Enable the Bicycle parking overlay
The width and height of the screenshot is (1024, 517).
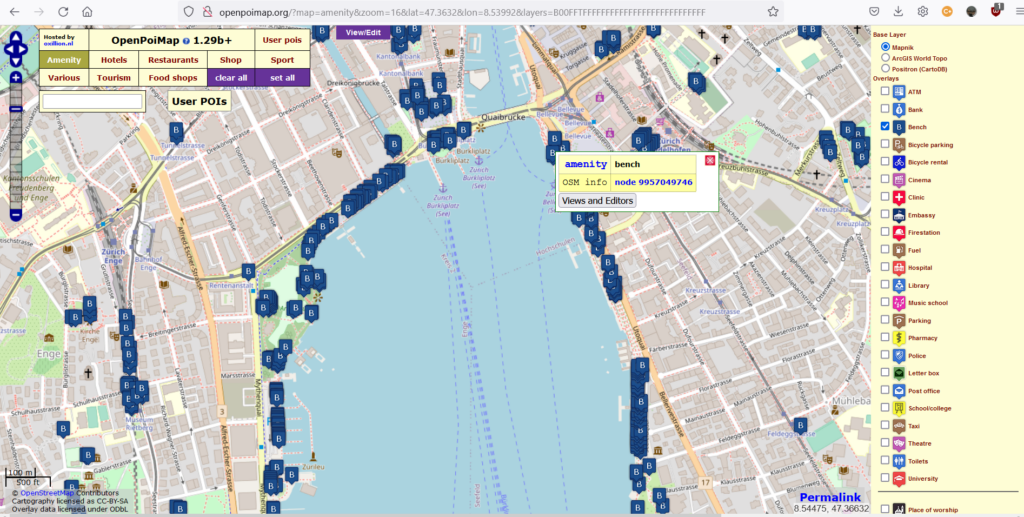[x=885, y=144]
